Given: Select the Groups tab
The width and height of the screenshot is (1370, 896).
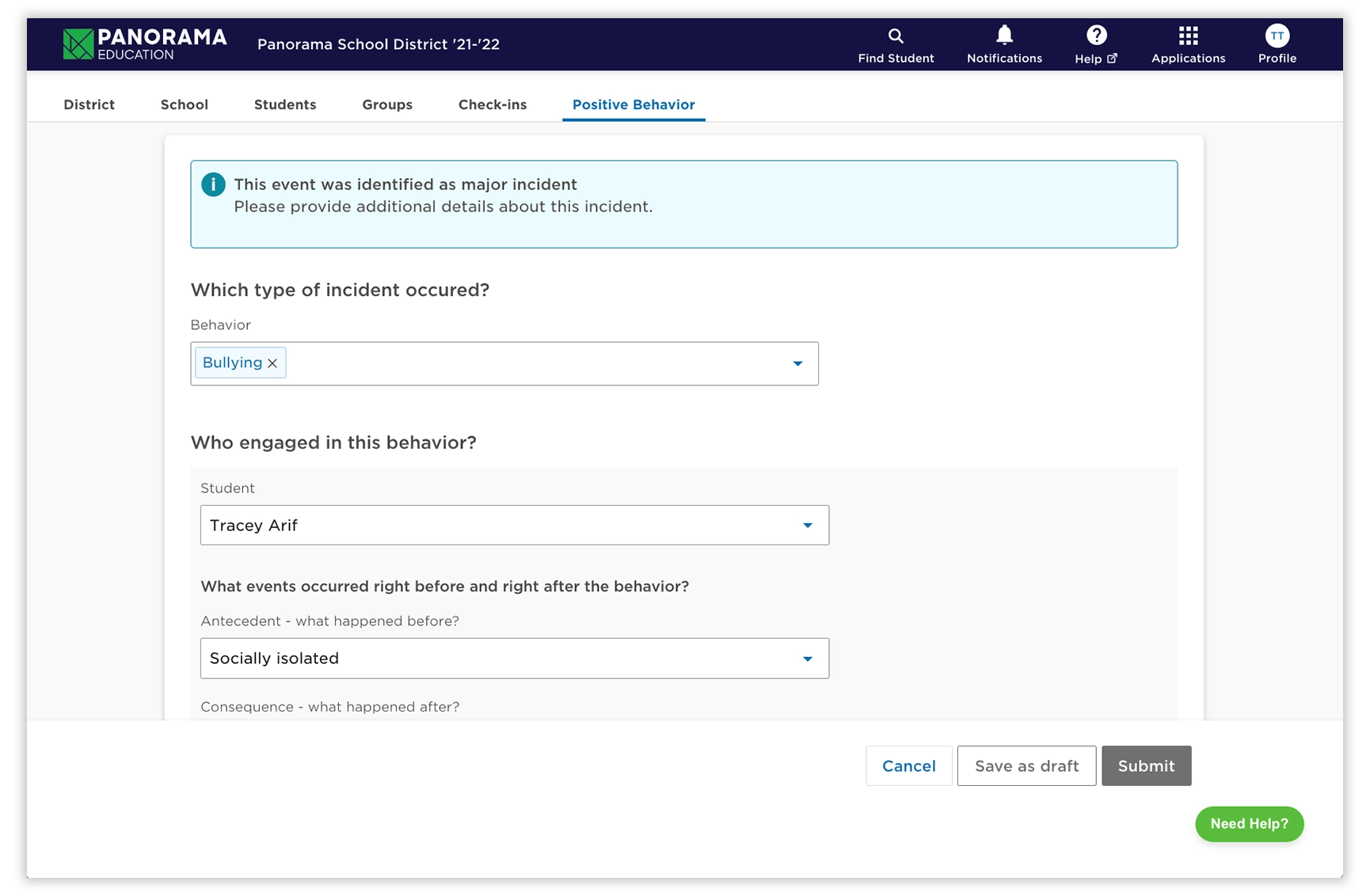Looking at the screenshot, I should [387, 104].
